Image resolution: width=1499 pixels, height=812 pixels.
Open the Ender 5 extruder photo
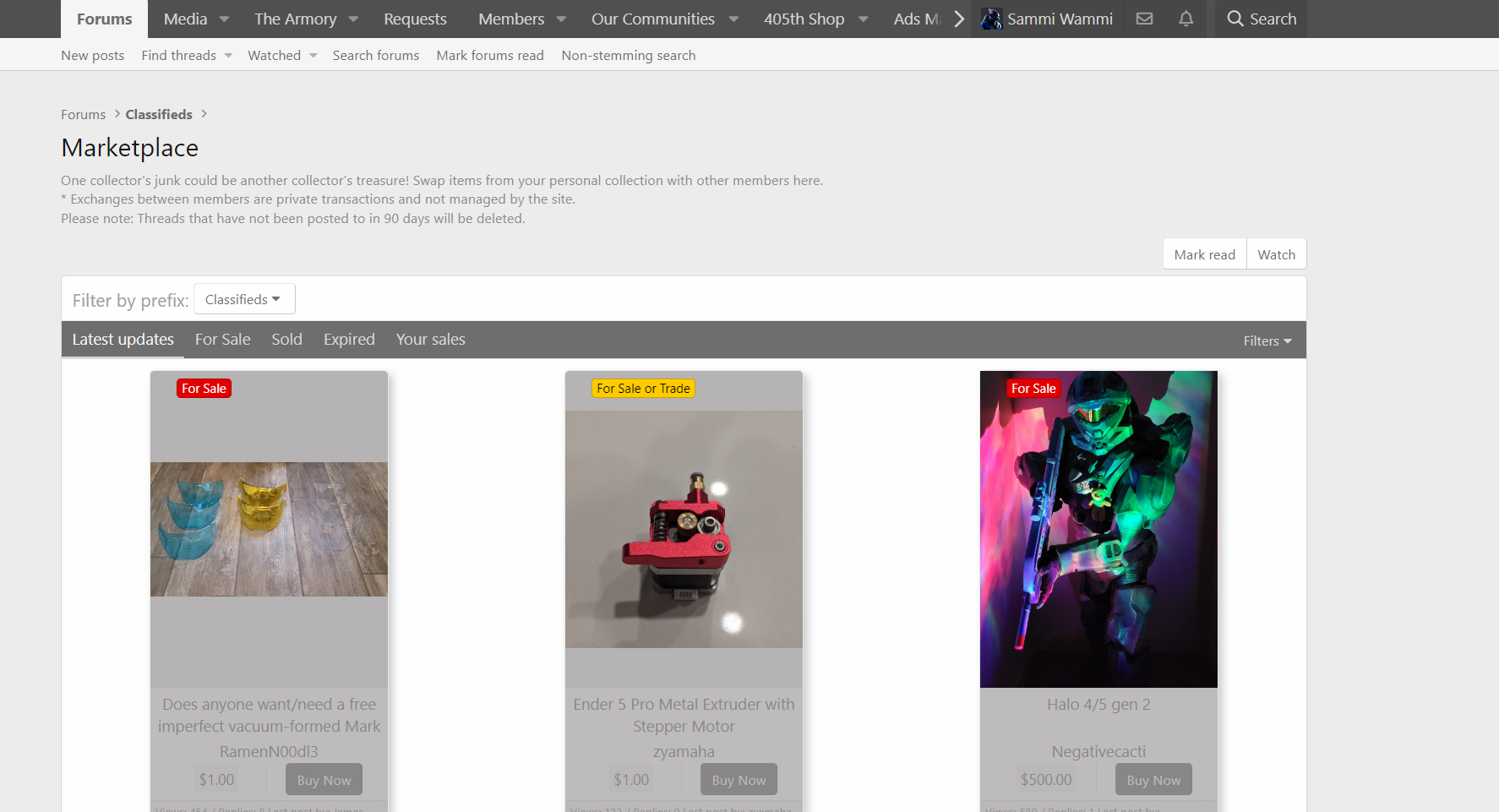point(684,529)
